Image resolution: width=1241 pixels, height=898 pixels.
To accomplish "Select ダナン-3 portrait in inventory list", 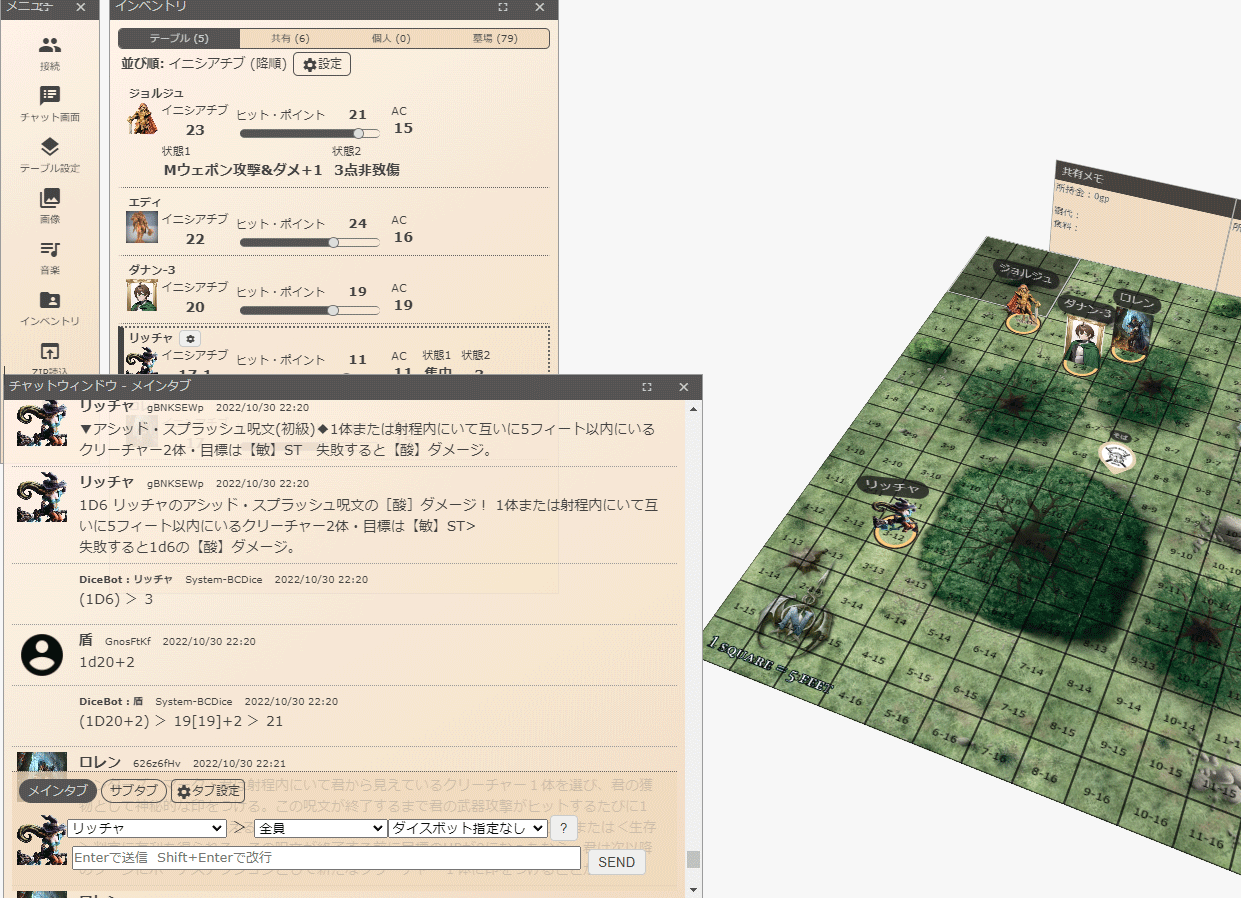I will (142, 295).
